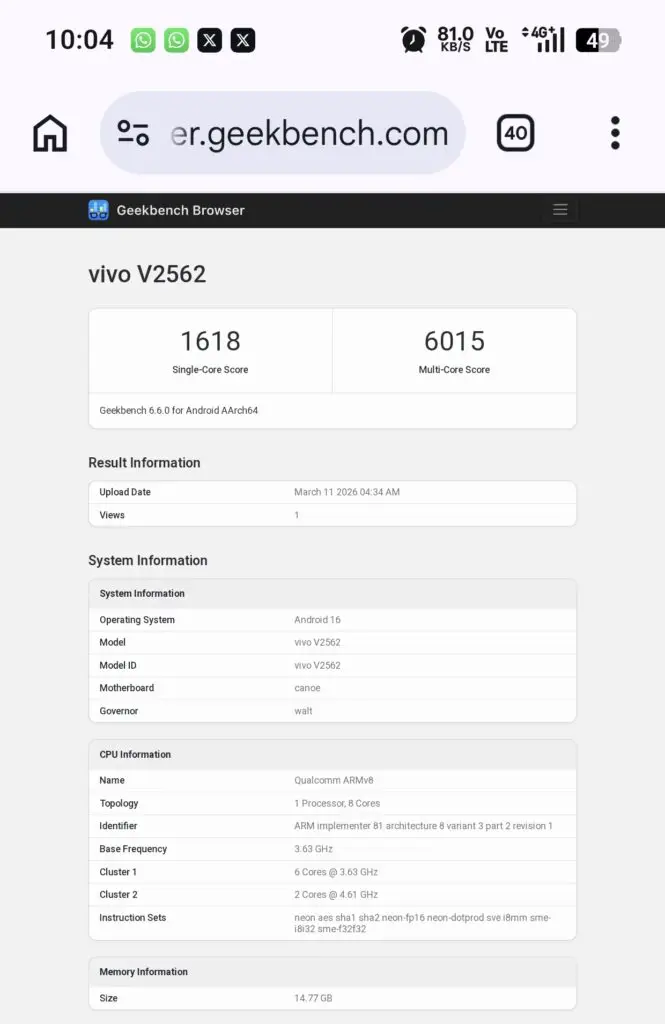Click the 1618 Single-Core Score
This screenshot has width=665, height=1024.
pos(210,341)
